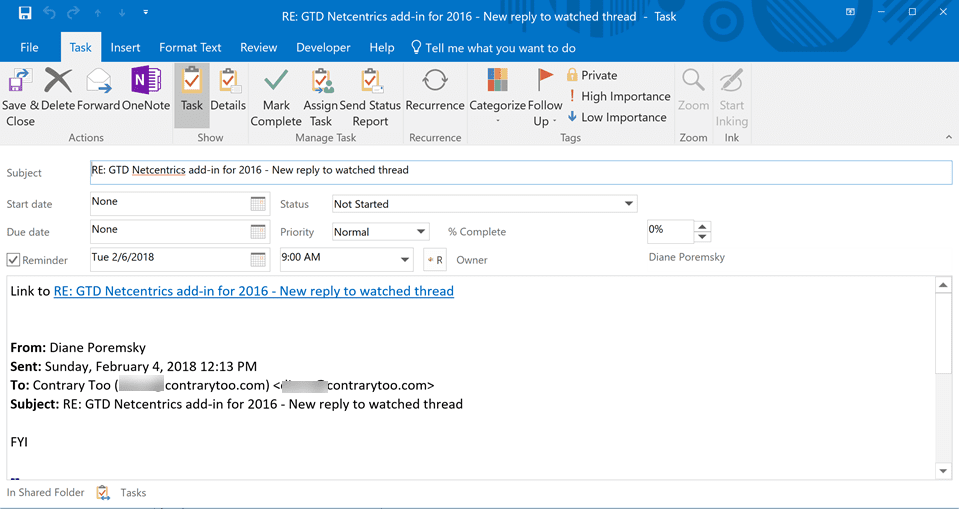Open Due date calendar picker

pos(259,232)
